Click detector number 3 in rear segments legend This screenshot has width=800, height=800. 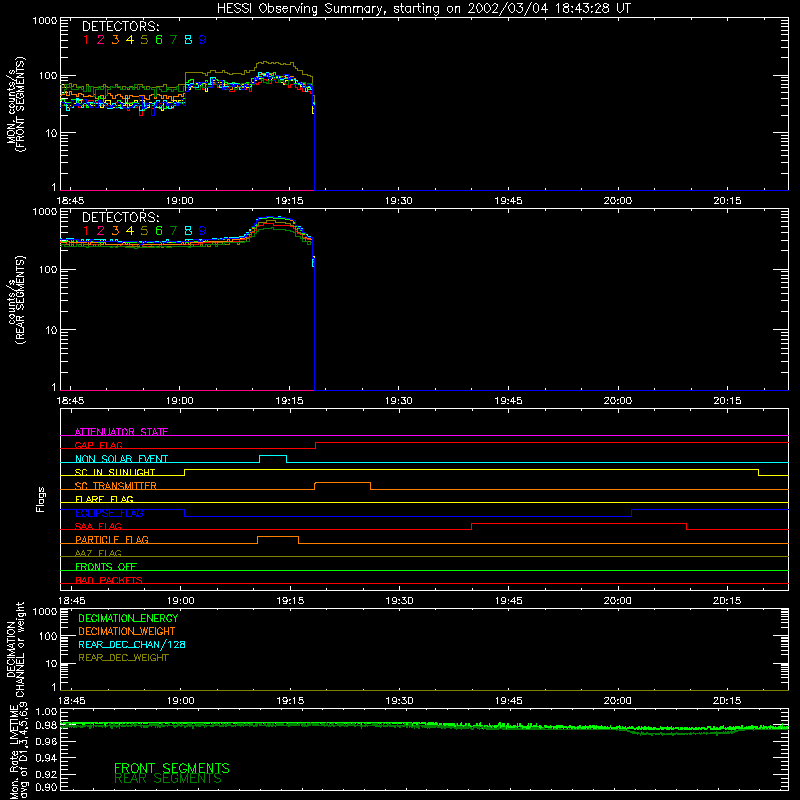tap(115, 231)
